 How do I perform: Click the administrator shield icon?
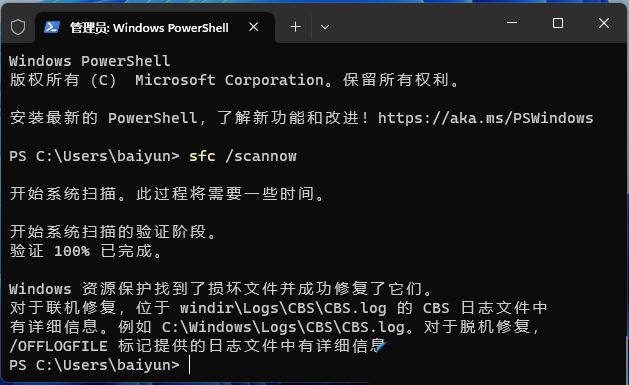[18, 27]
